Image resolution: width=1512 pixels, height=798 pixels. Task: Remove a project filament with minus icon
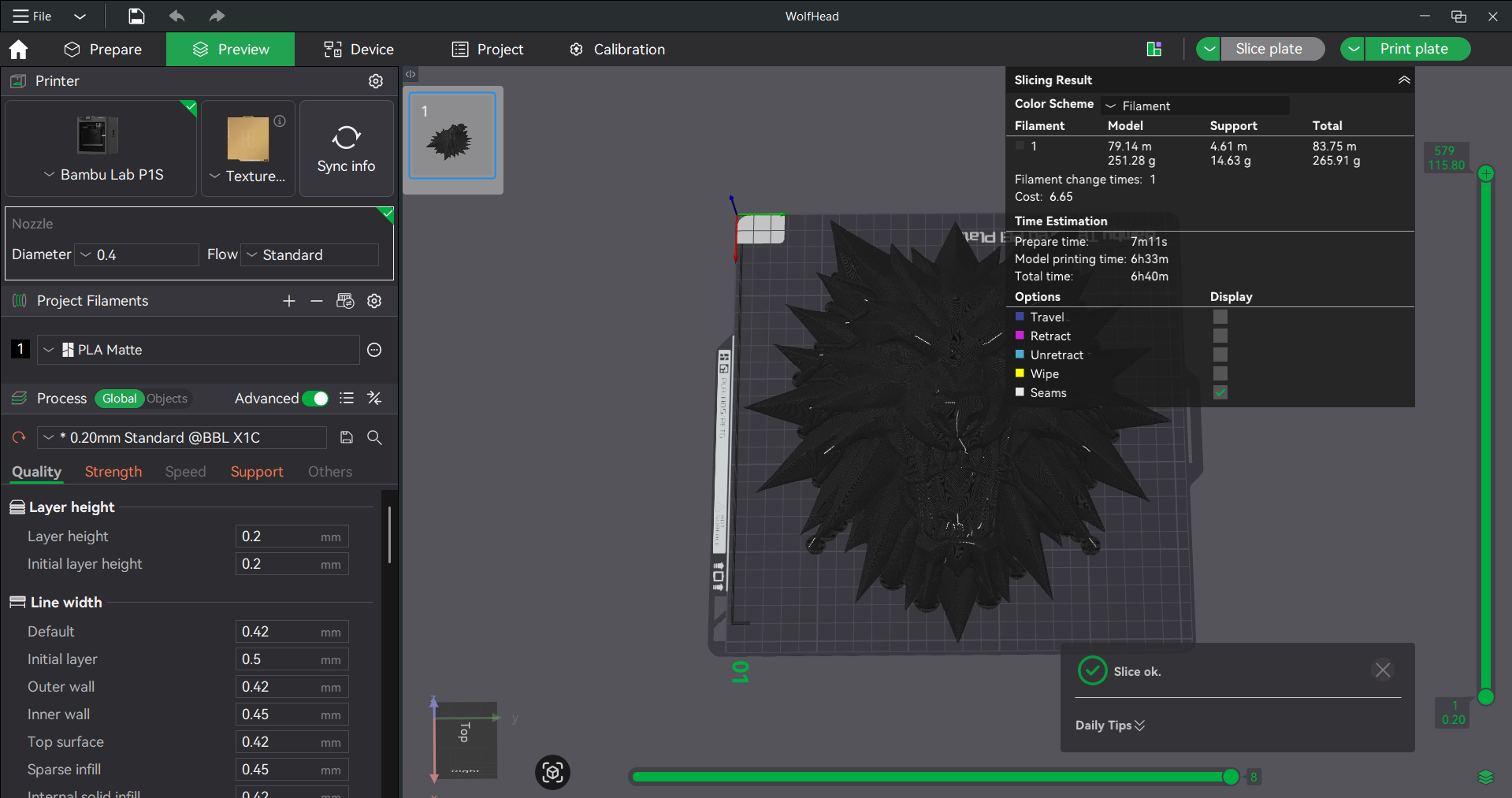[x=317, y=301]
